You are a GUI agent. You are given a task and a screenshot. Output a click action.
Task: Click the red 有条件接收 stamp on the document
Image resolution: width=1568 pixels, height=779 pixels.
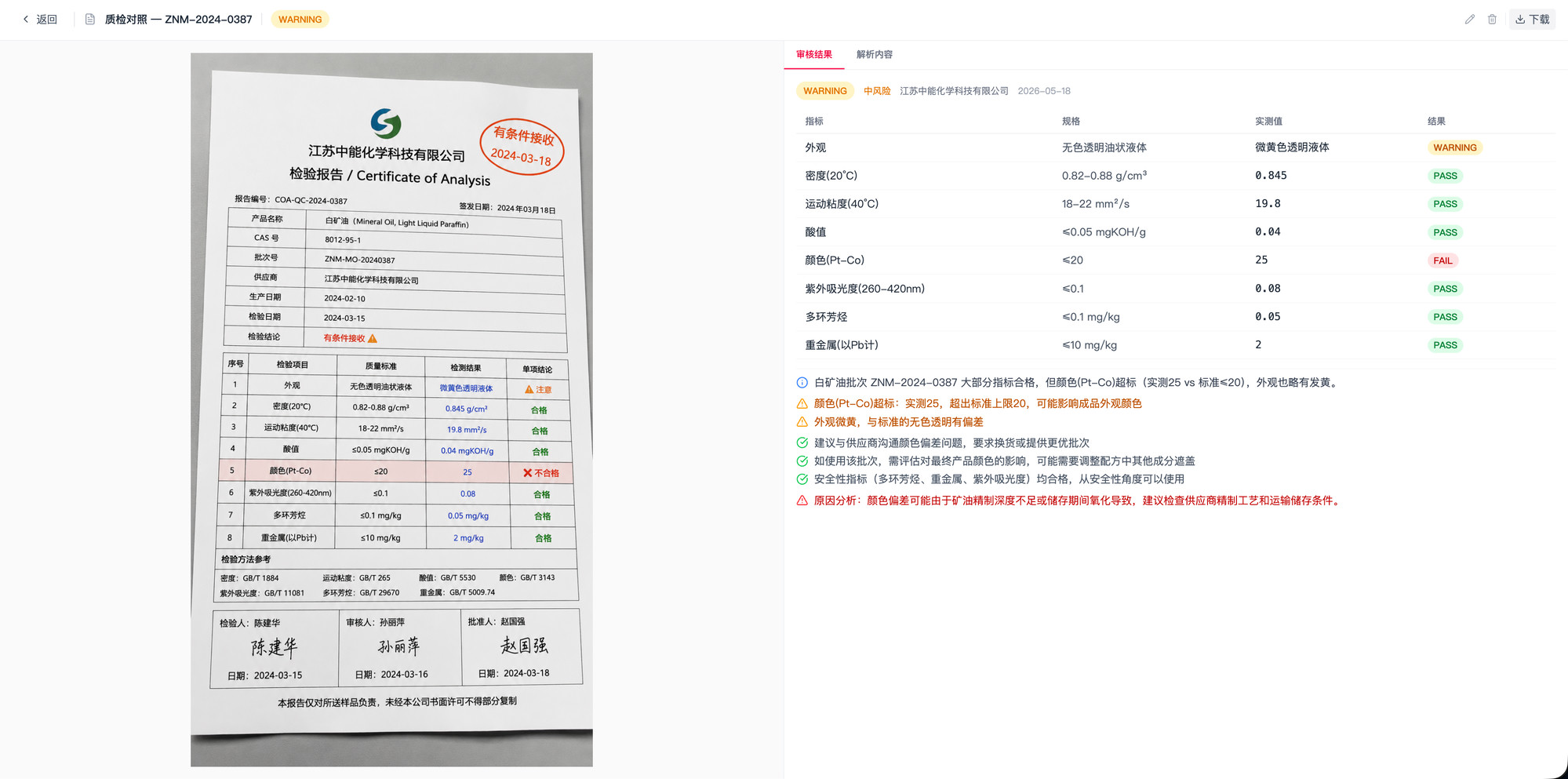click(x=522, y=146)
